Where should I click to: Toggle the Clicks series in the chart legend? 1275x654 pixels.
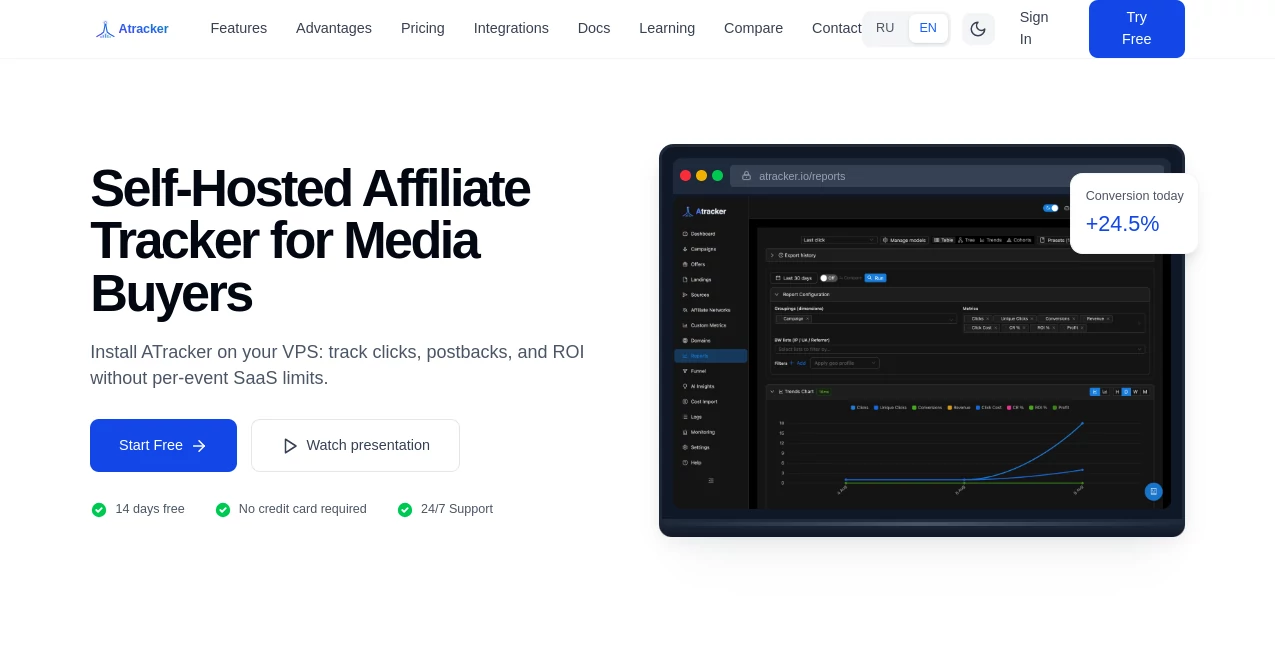[x=860, y=407]
